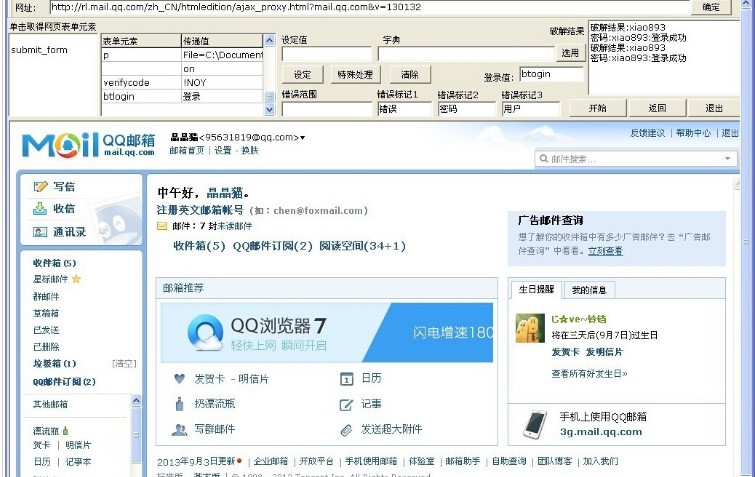Click the bottle icon for 扔漂流瓶
755x477 pixels.
coord(179,404)
